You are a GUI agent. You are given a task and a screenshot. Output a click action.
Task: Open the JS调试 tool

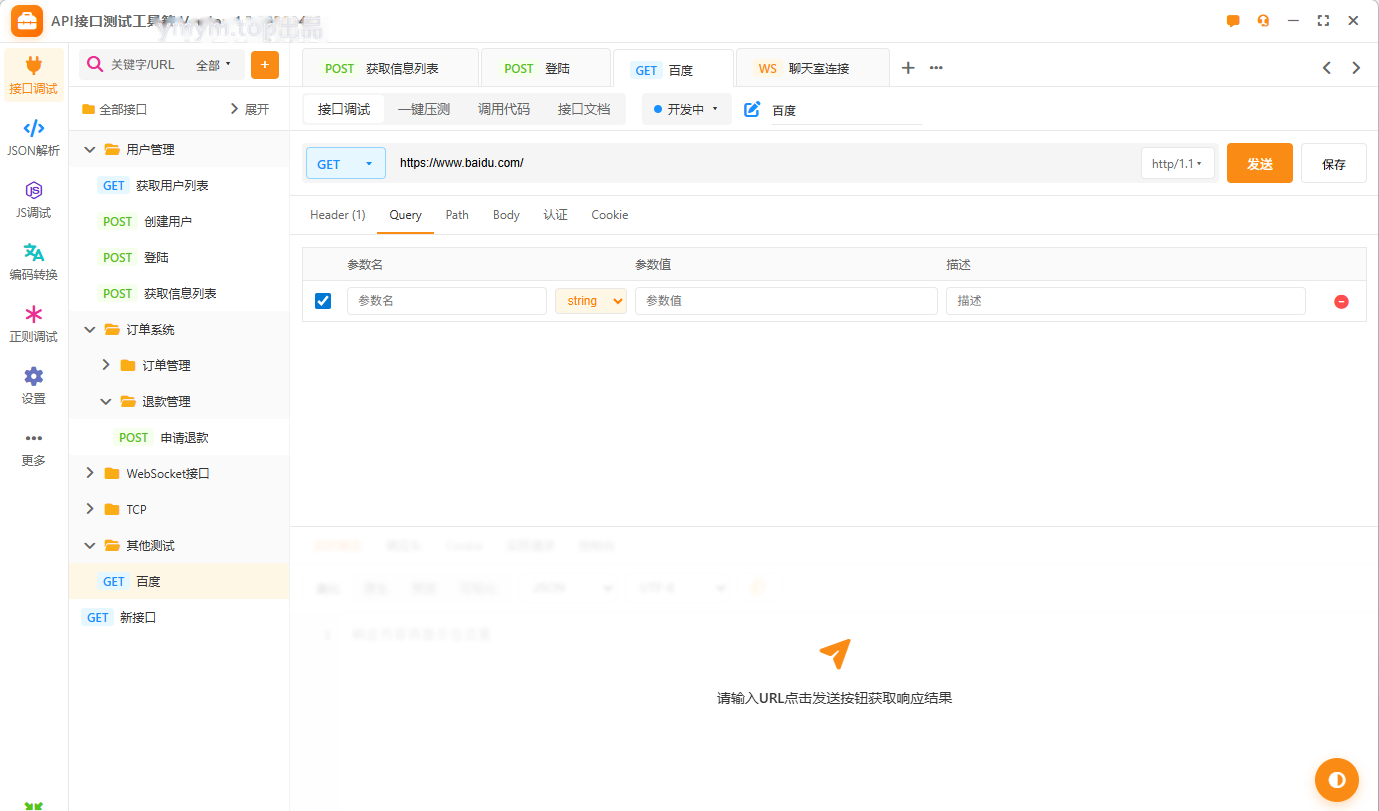point(34,200)
